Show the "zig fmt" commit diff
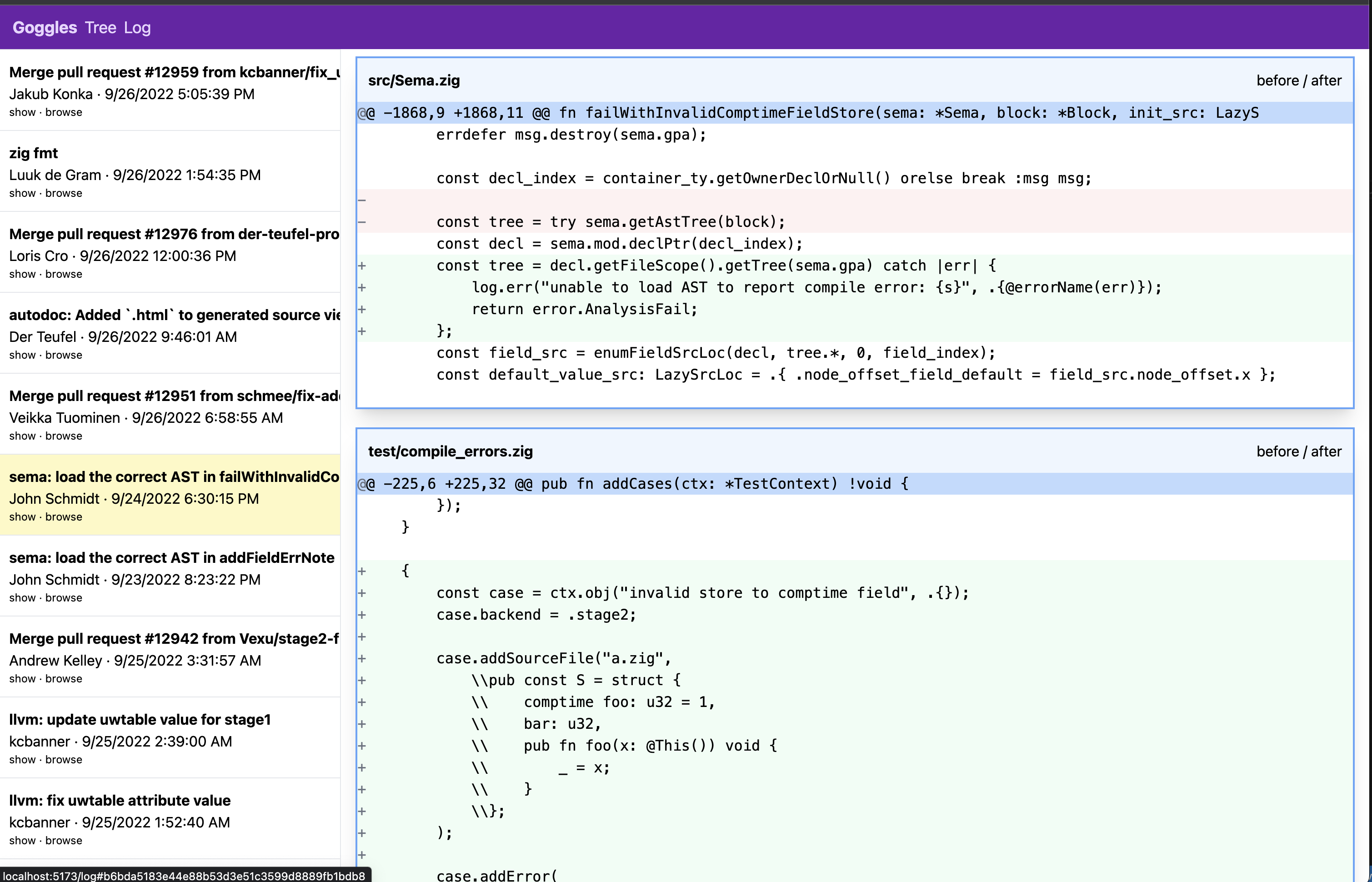1372x882 pixels. (22, 193)
